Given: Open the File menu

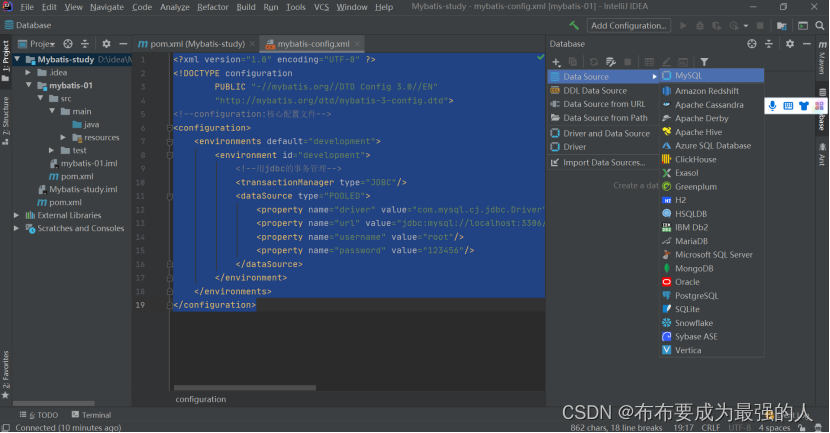Looking at the screenshot, I should tap(27, 7).
